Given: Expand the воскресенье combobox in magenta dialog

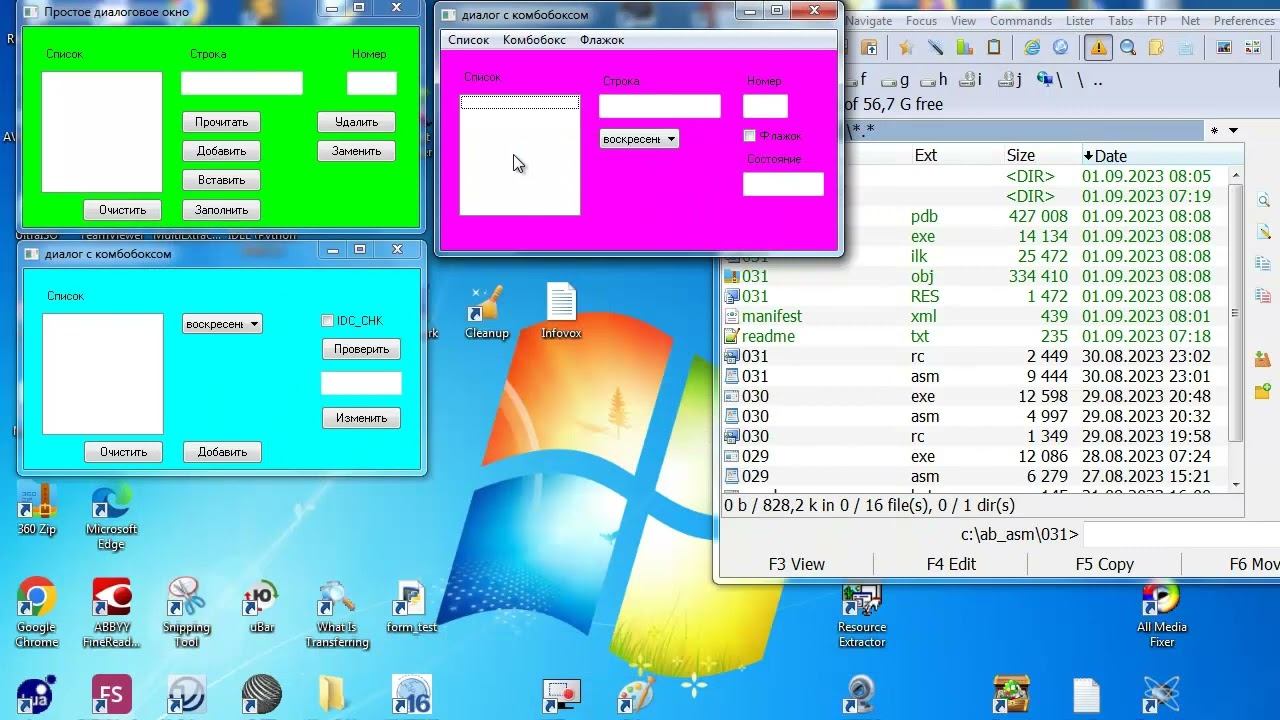Looking at the screenshot, I should click(671, 139).
